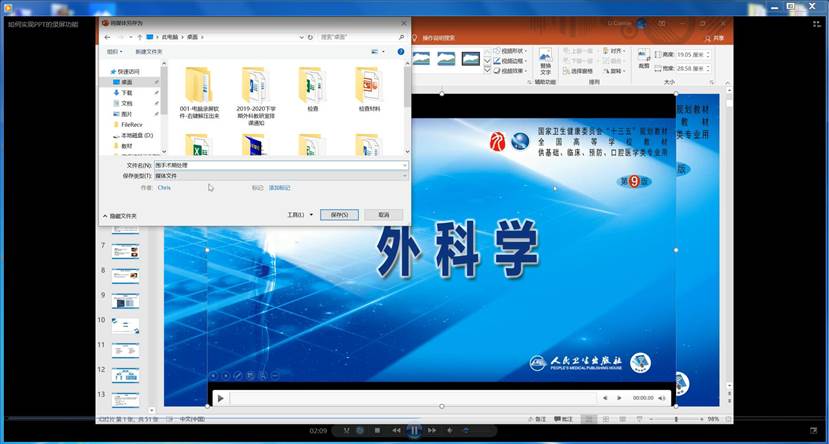This screenshot has width=829, height=444.
Task: Select 桌面 in navigation pane
Action: (127, 82)
